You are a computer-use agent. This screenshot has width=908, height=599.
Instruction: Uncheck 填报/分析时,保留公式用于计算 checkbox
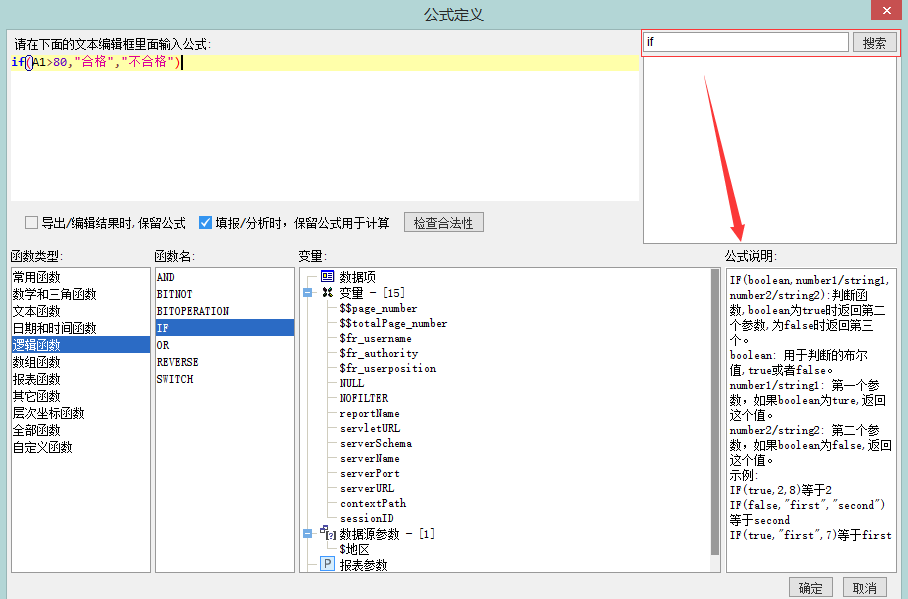click(x=205, y=222)
